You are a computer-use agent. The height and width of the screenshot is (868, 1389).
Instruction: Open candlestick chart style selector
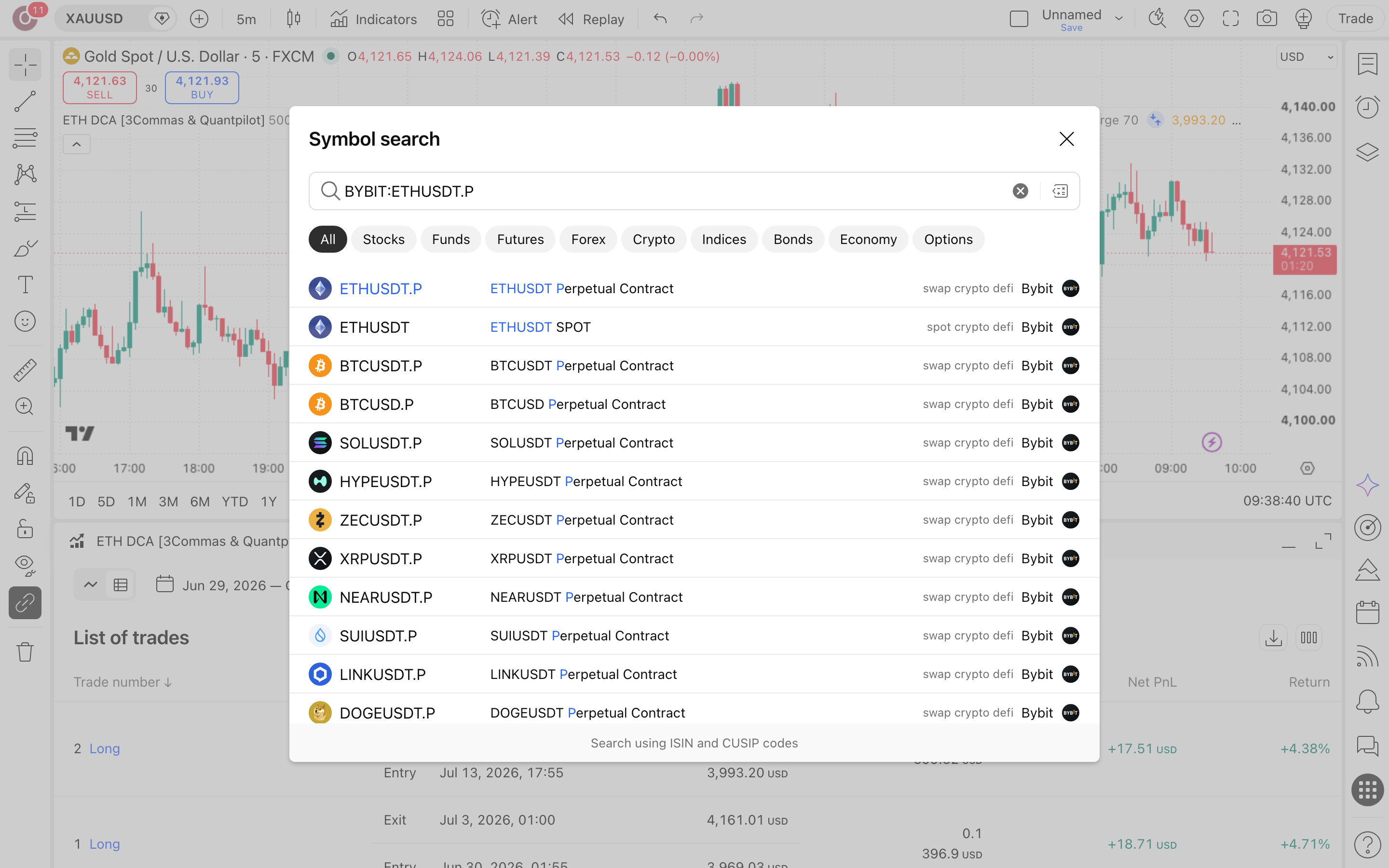pyautogui.click(x=293, y=19)
